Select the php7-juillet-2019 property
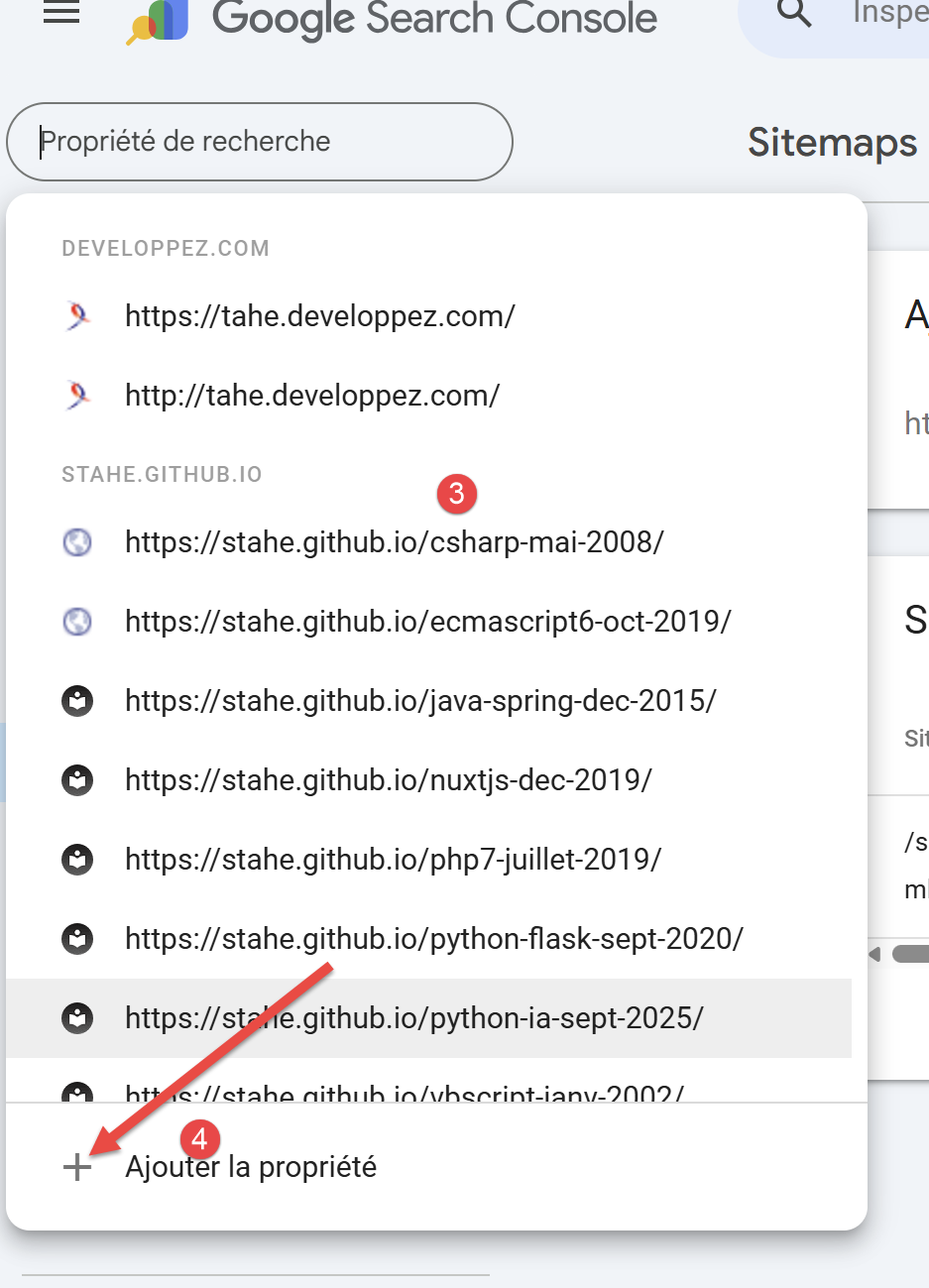Image resolution: width=929 pixels, height=1288 pixels. [393, 860]
